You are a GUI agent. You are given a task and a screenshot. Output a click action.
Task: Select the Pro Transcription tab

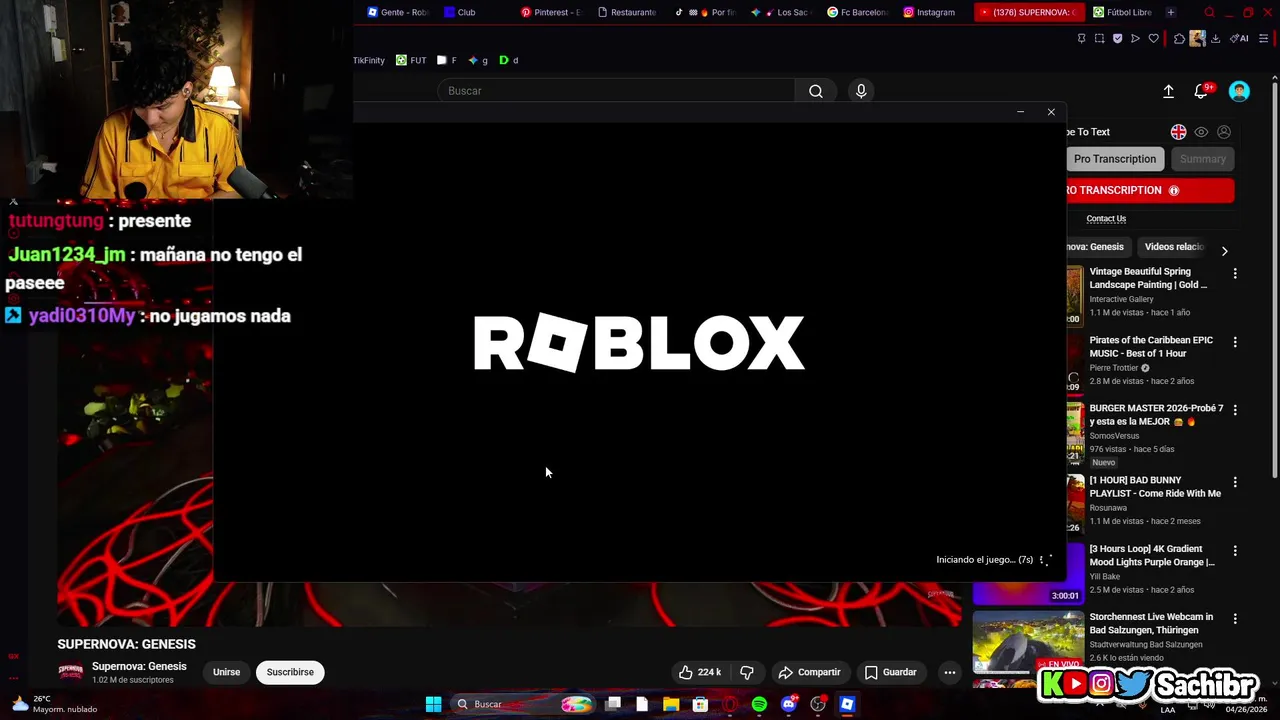(x=1115, y=159)
